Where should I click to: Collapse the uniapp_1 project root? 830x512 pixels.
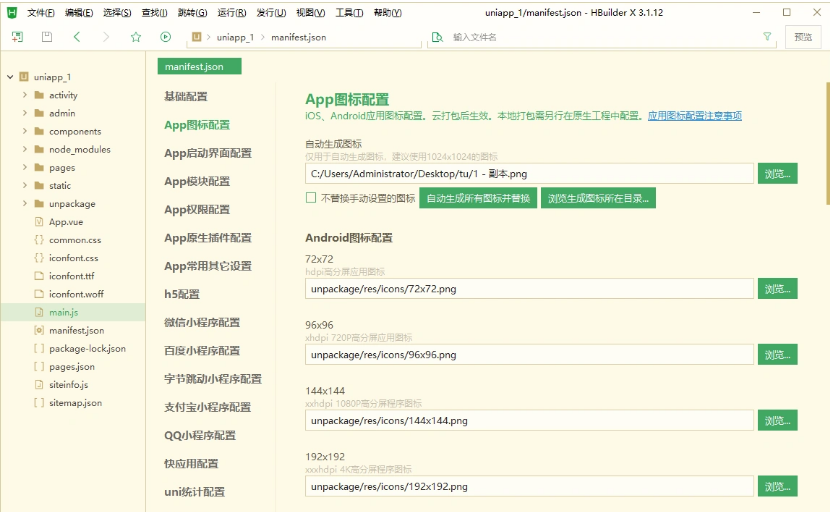coord(9,77)
